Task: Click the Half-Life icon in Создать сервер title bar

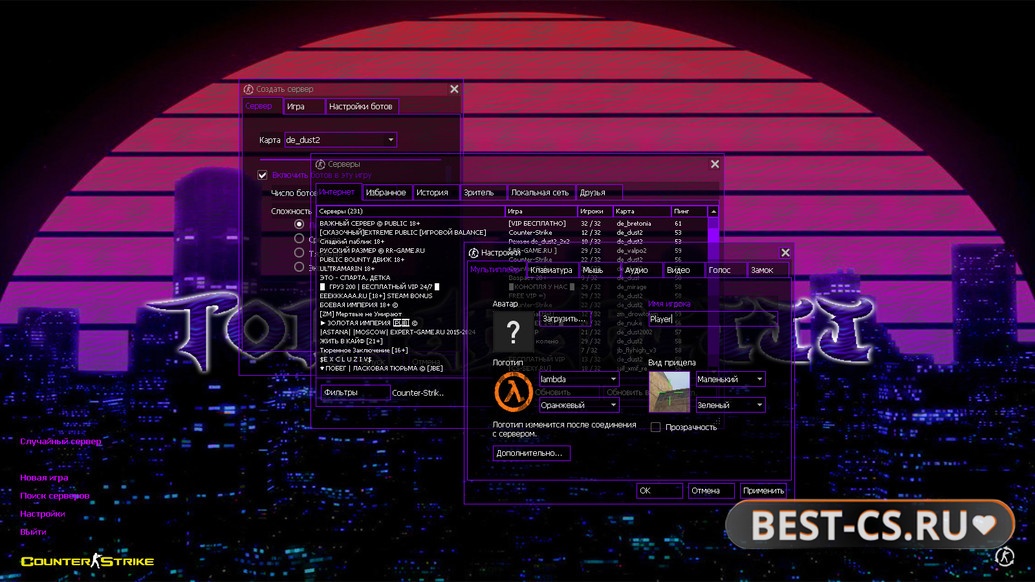Action: click(248, 89)
